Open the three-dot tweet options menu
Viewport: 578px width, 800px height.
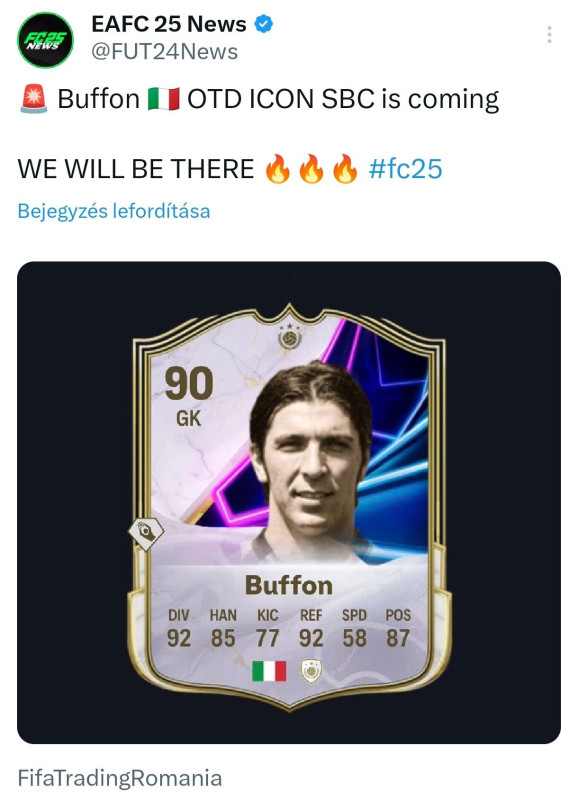coord(549,35)
